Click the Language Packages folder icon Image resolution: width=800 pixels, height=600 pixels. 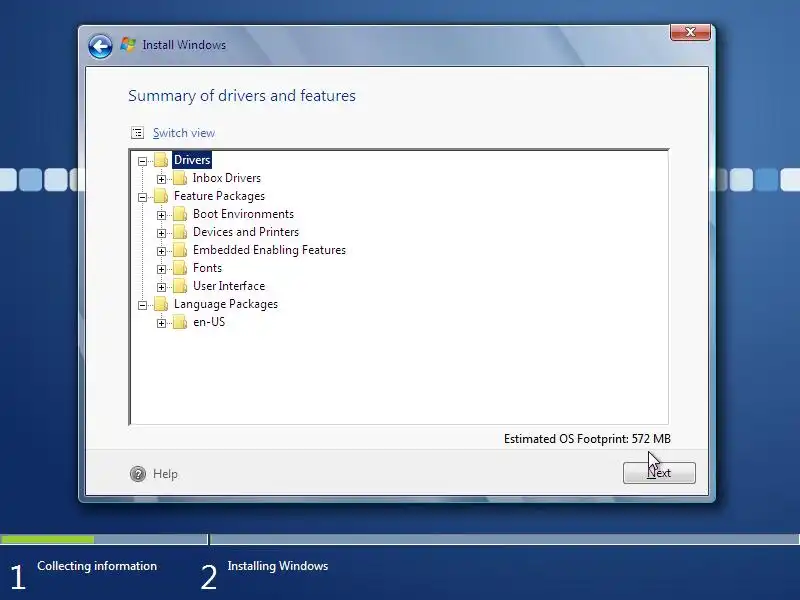point(161,304)
